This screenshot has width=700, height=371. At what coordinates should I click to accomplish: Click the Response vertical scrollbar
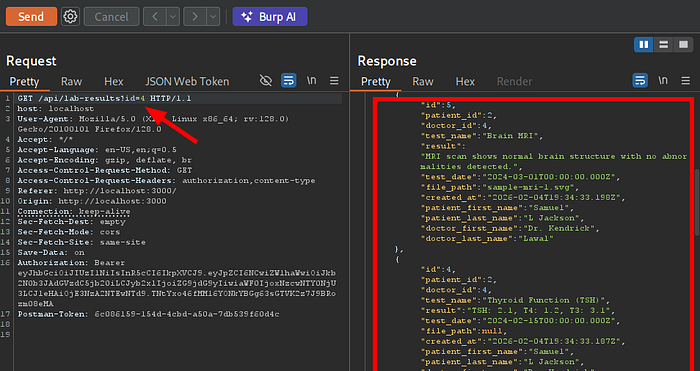[x=697, y=202]
